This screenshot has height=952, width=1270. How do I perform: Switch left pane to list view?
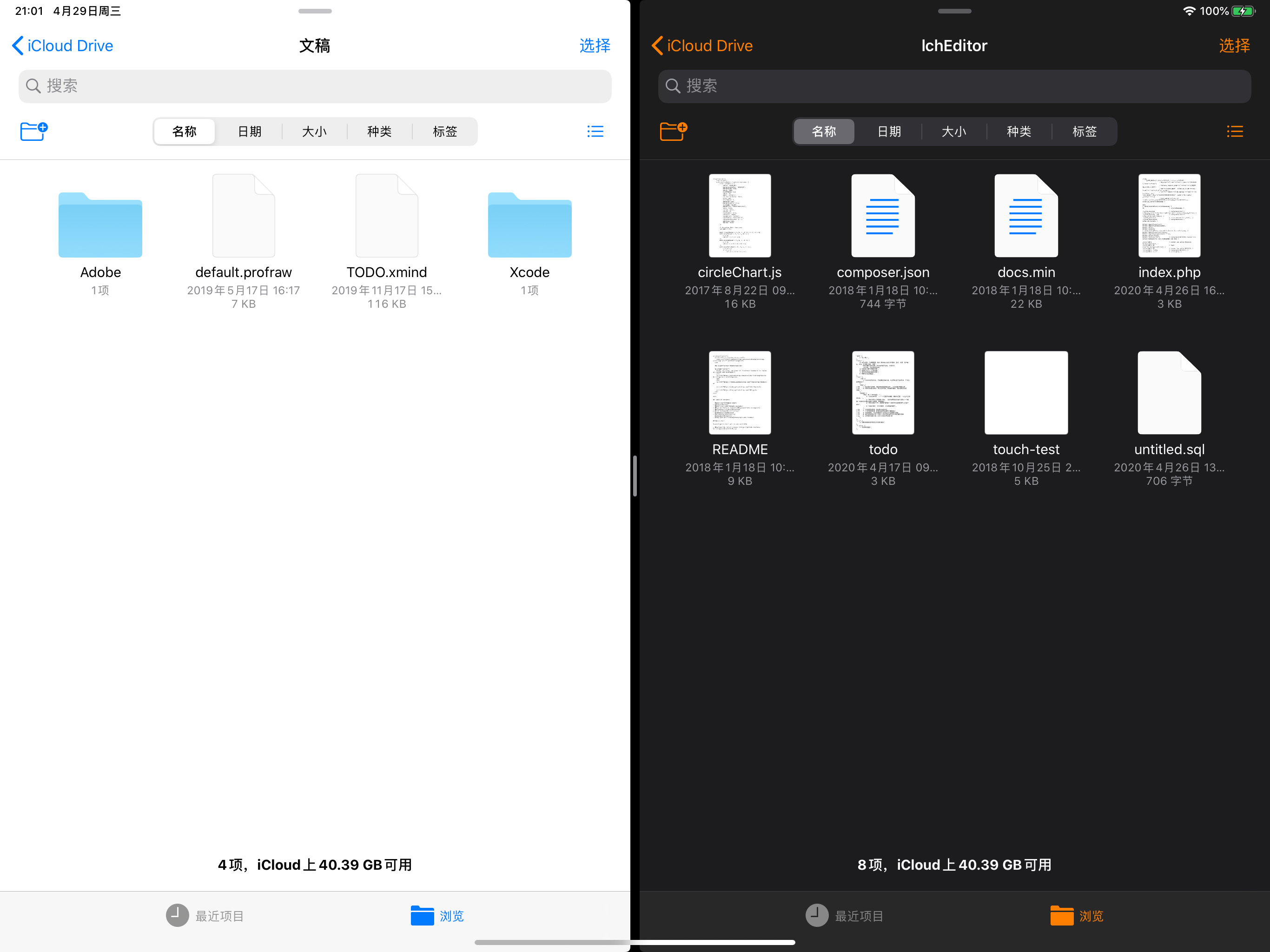tap(595, 132)
